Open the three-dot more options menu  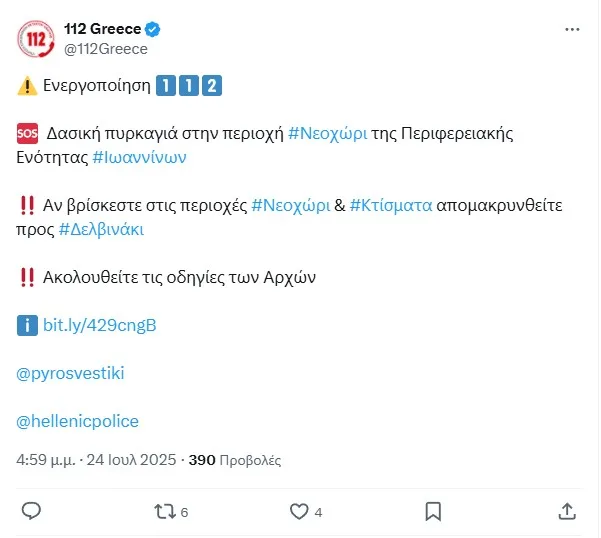[x=572, y=29]
